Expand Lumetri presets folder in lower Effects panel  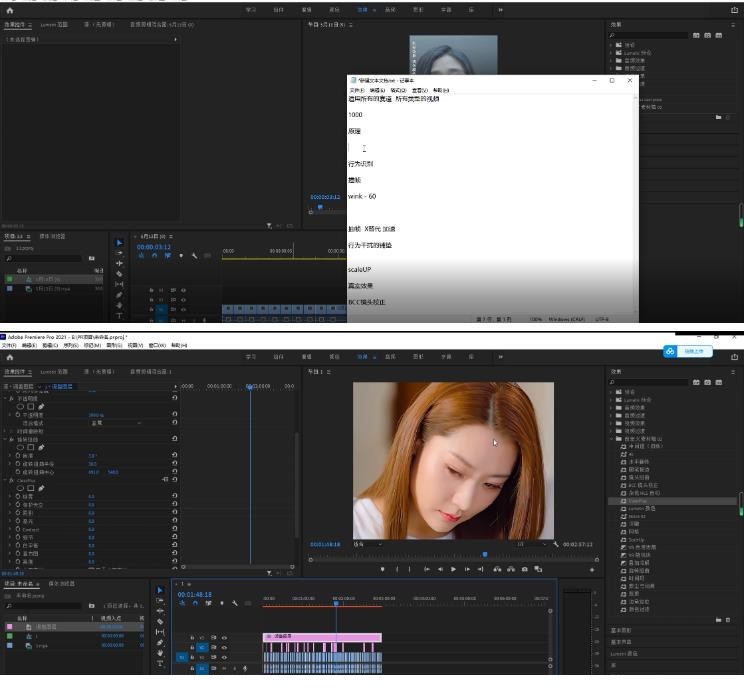[x=611, y=400]
